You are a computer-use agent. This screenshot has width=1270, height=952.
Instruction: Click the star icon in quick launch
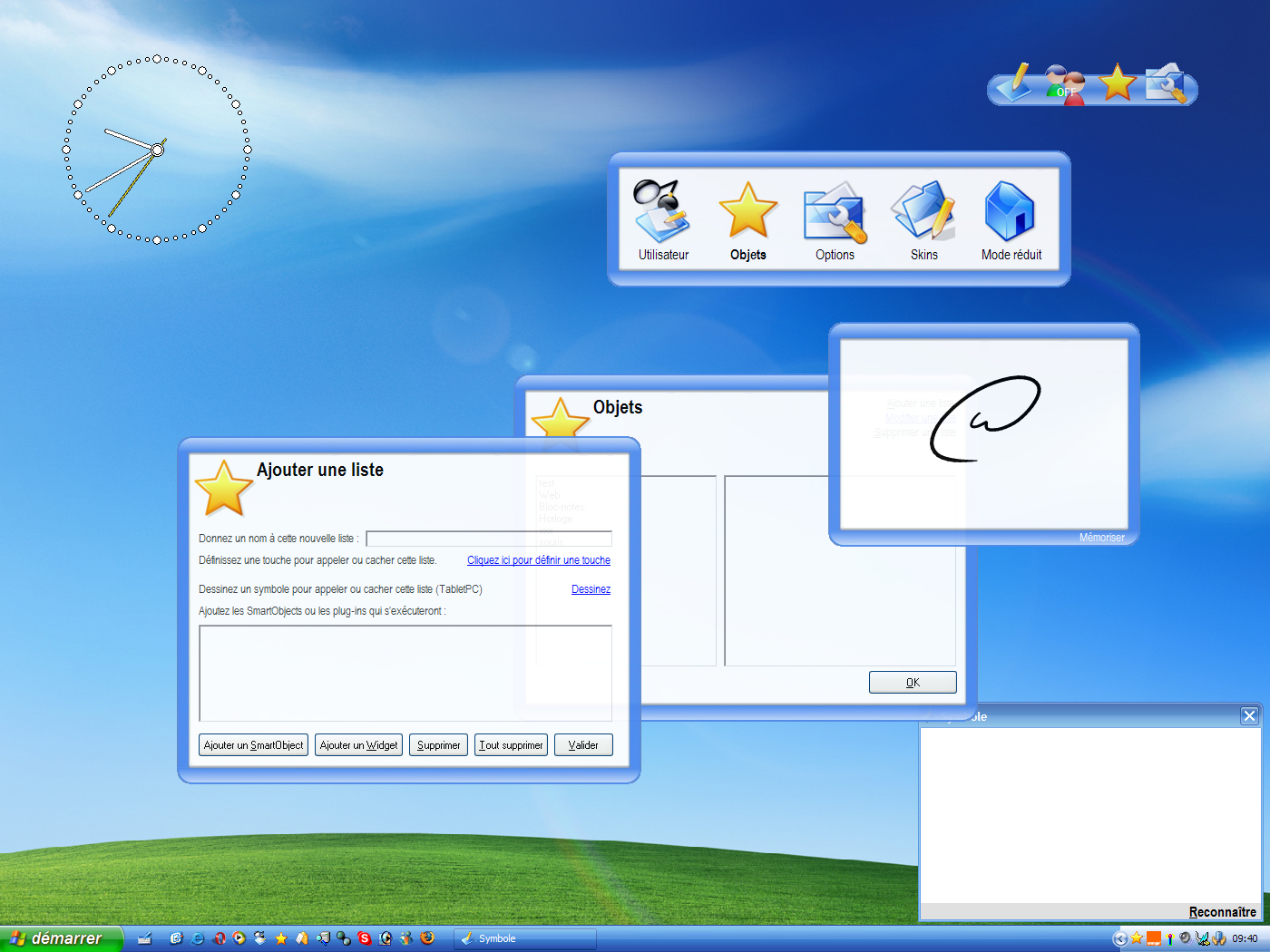point(281,938)
